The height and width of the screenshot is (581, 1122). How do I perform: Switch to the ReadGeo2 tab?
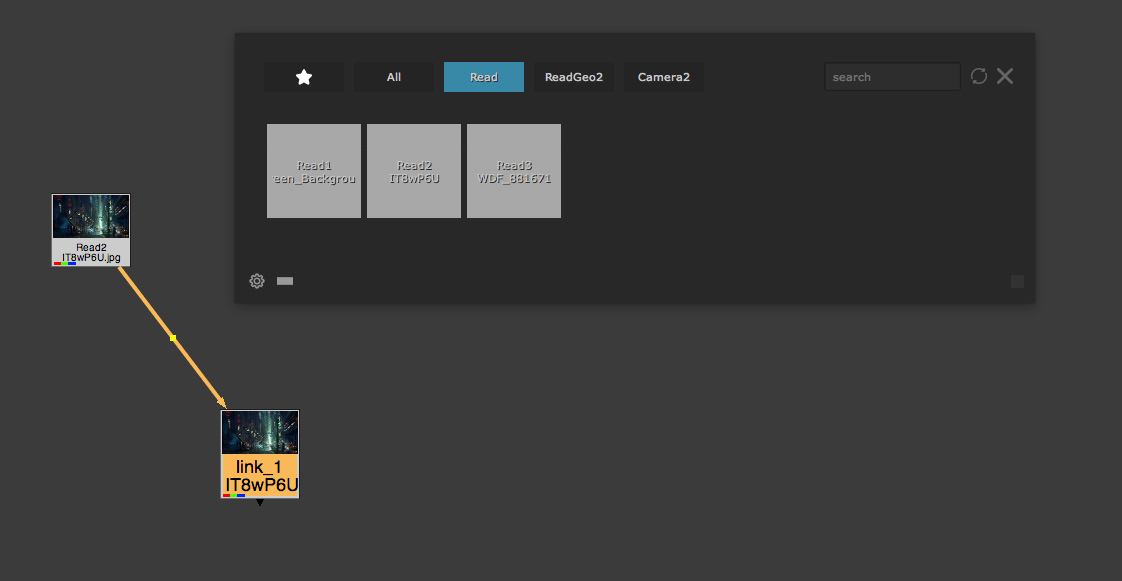point(574,77)
